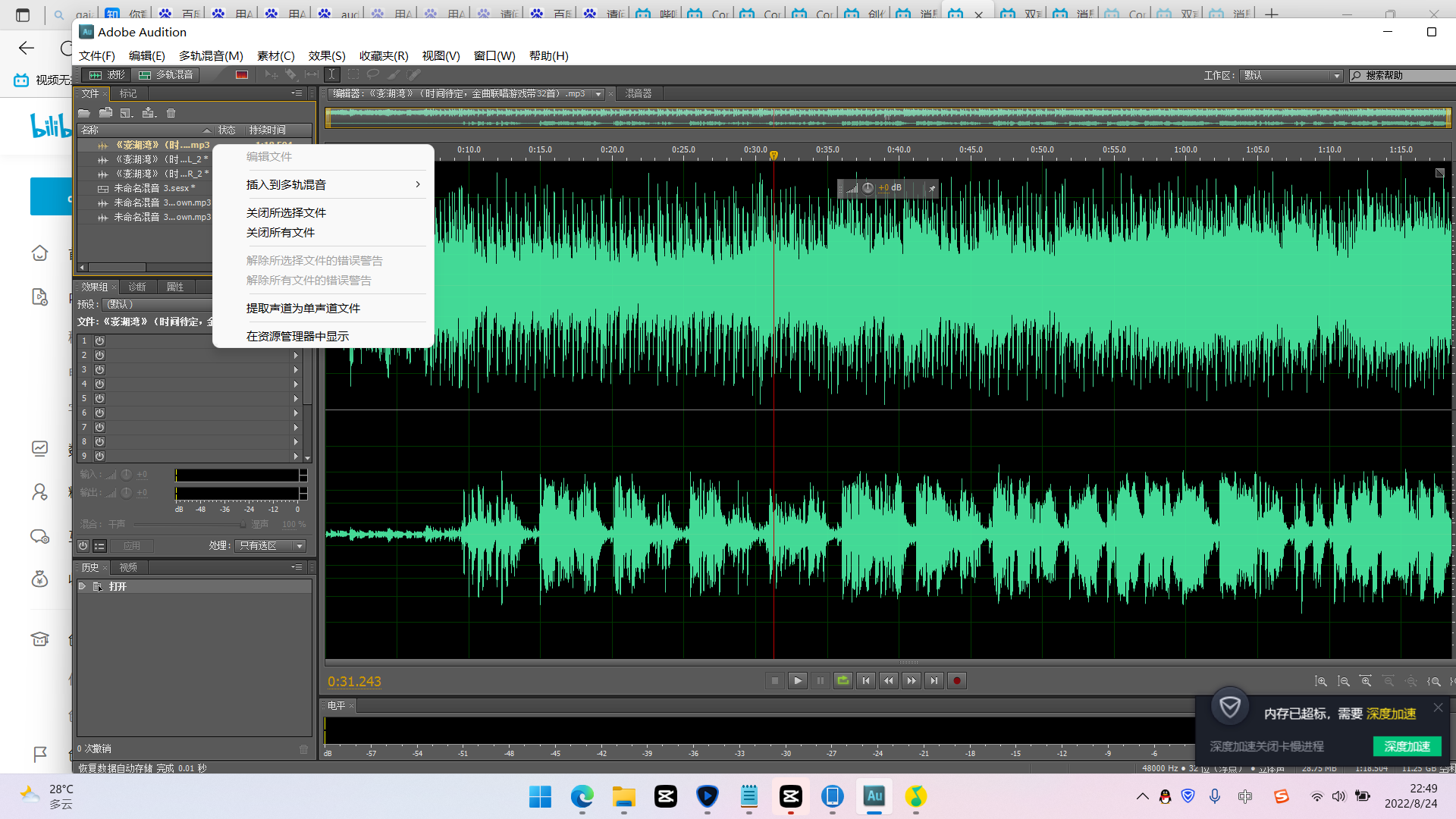Show spectral frequency display icon

(242, 74)
